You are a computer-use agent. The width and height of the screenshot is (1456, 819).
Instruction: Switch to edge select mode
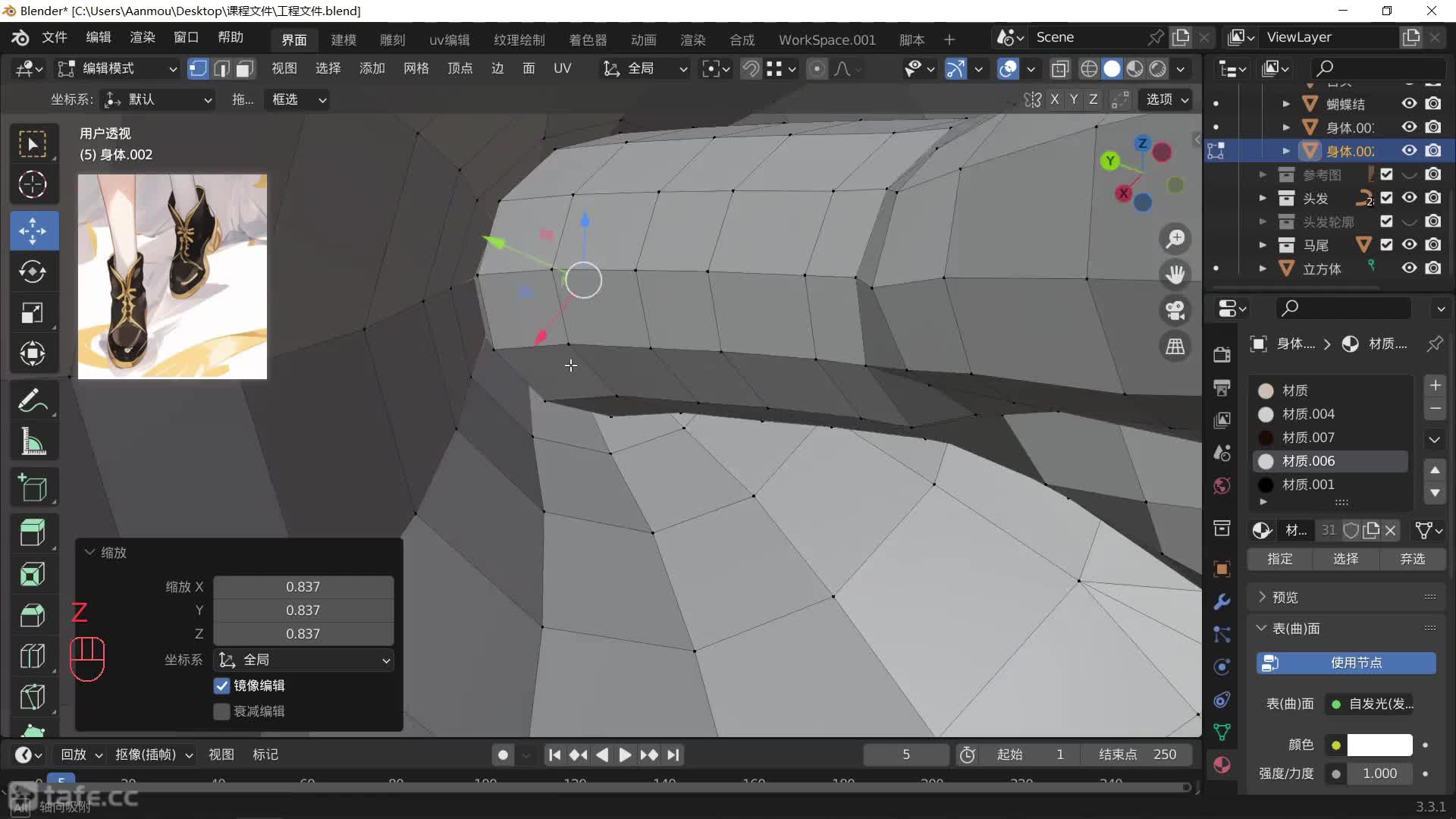coord(221,69)
